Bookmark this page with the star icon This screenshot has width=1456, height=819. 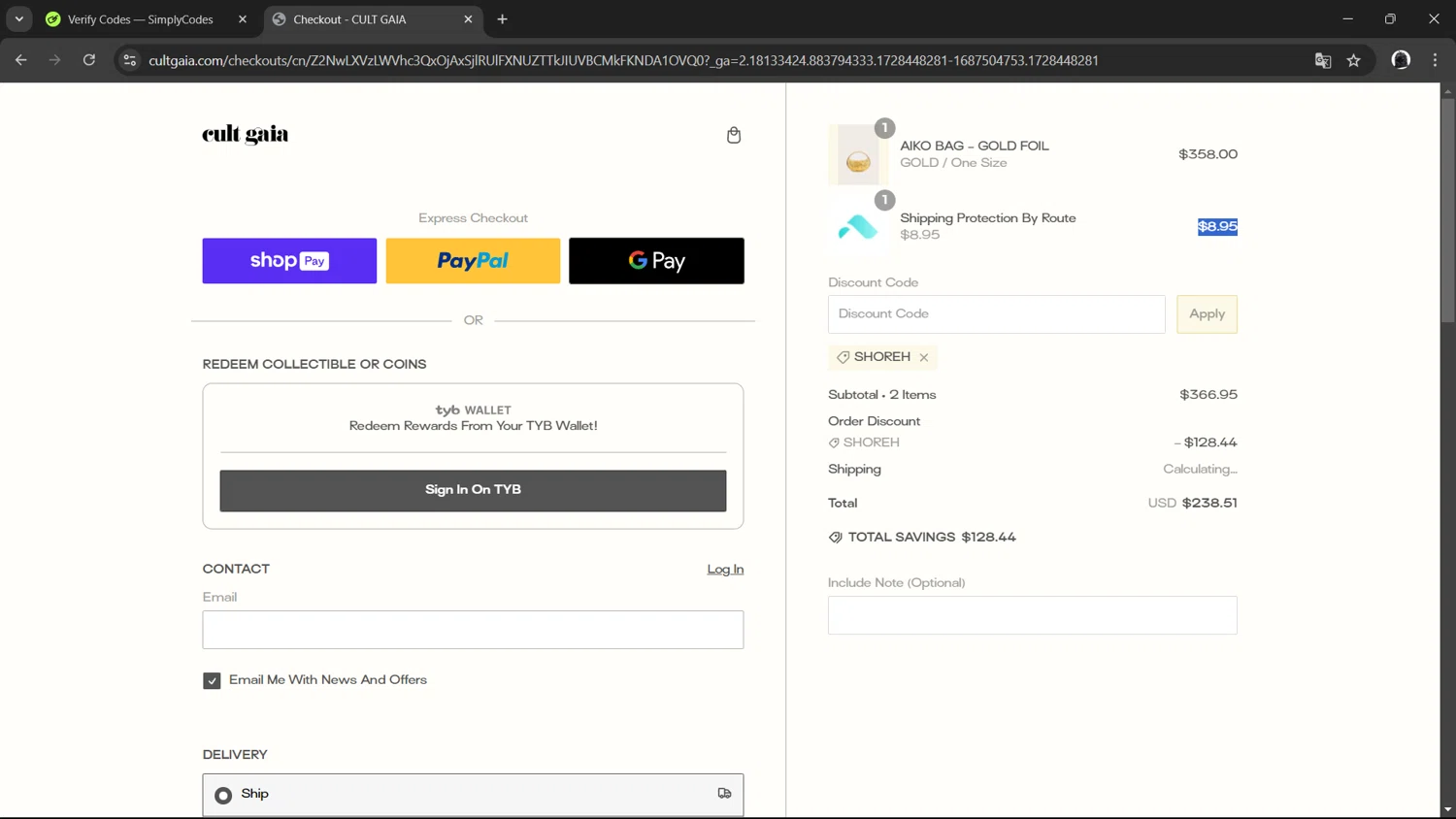tap(1353, 60)
